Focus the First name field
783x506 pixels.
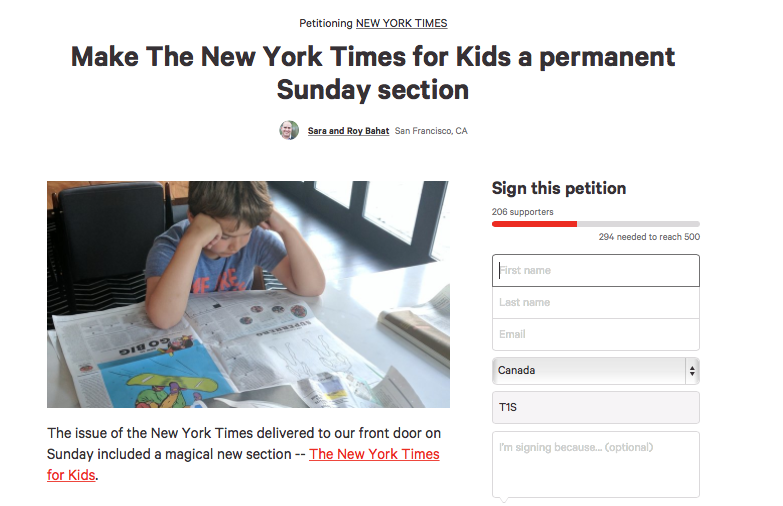tap(595, 270)
